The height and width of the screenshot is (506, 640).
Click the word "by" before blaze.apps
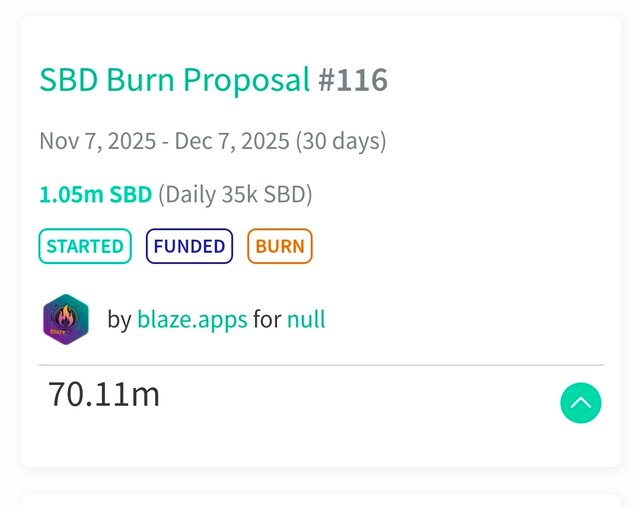pos(119,320)
